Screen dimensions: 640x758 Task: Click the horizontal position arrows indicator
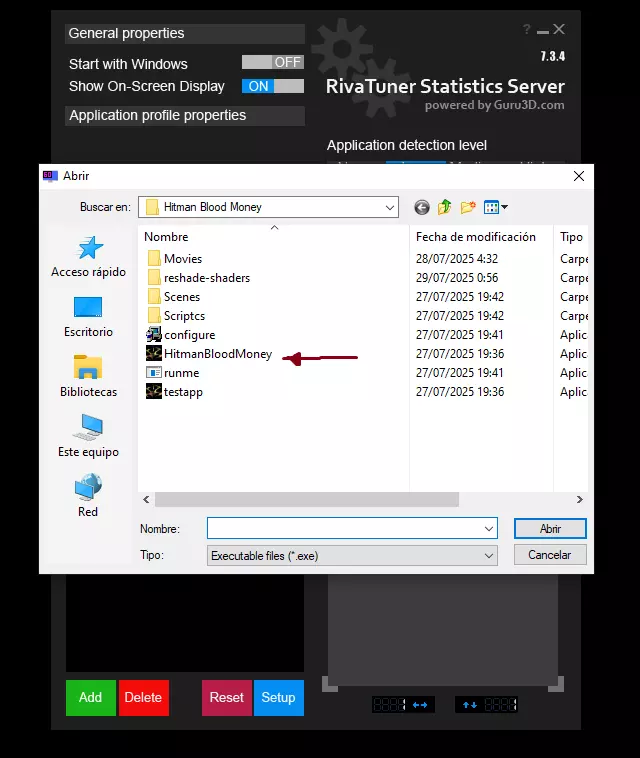point(420,705)
